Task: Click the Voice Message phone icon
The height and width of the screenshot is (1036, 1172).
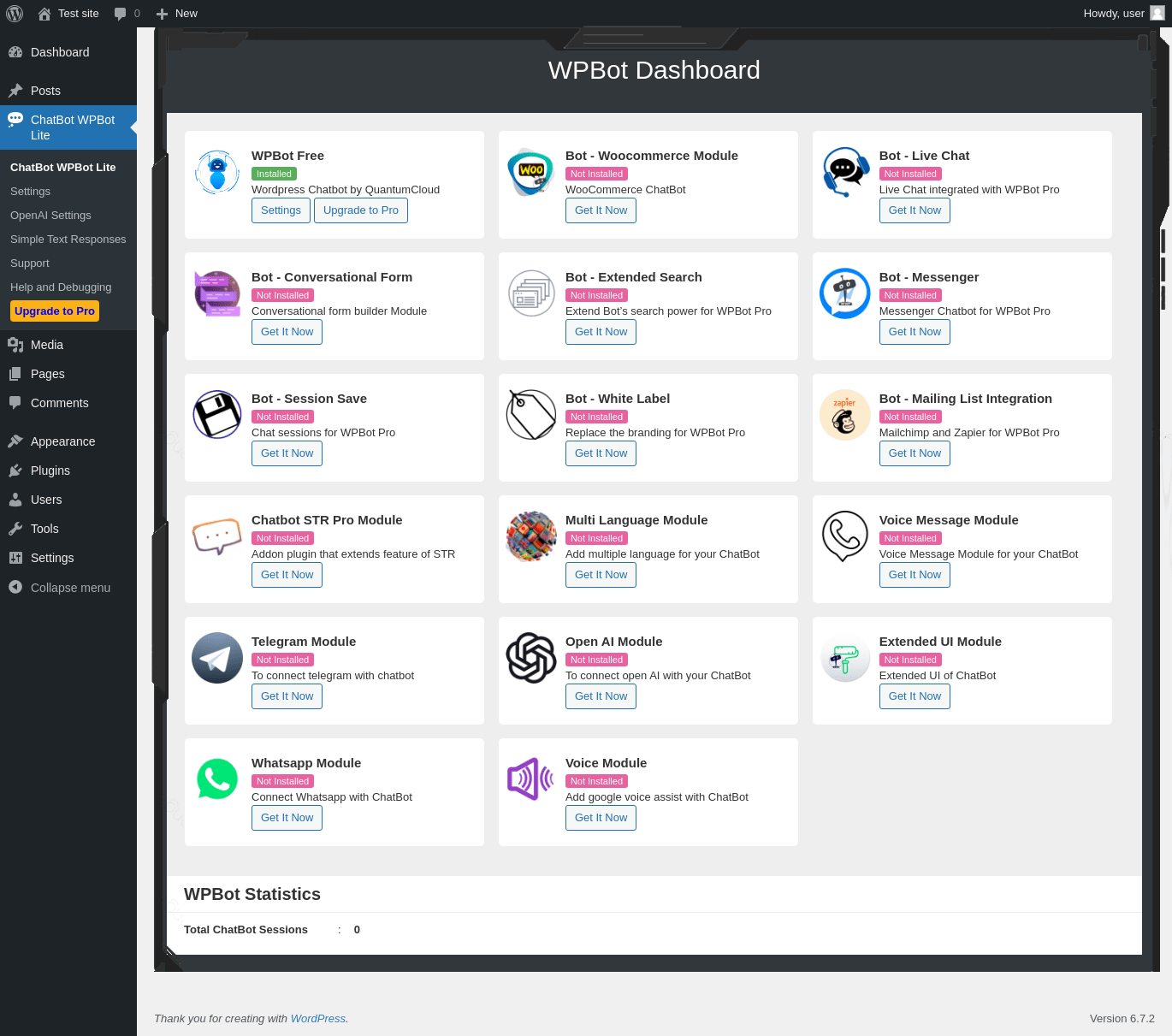Action: (845, 536)
